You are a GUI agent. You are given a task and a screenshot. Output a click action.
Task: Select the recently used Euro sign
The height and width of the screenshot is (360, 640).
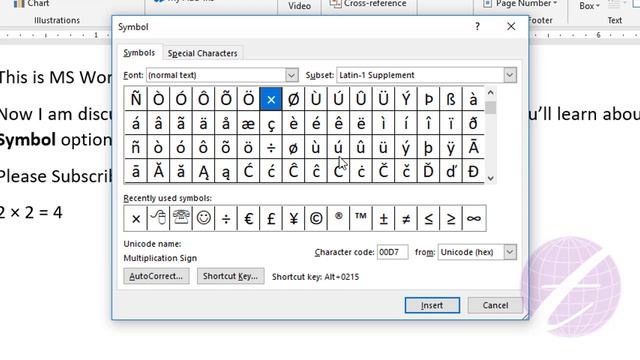pos(248,218)
